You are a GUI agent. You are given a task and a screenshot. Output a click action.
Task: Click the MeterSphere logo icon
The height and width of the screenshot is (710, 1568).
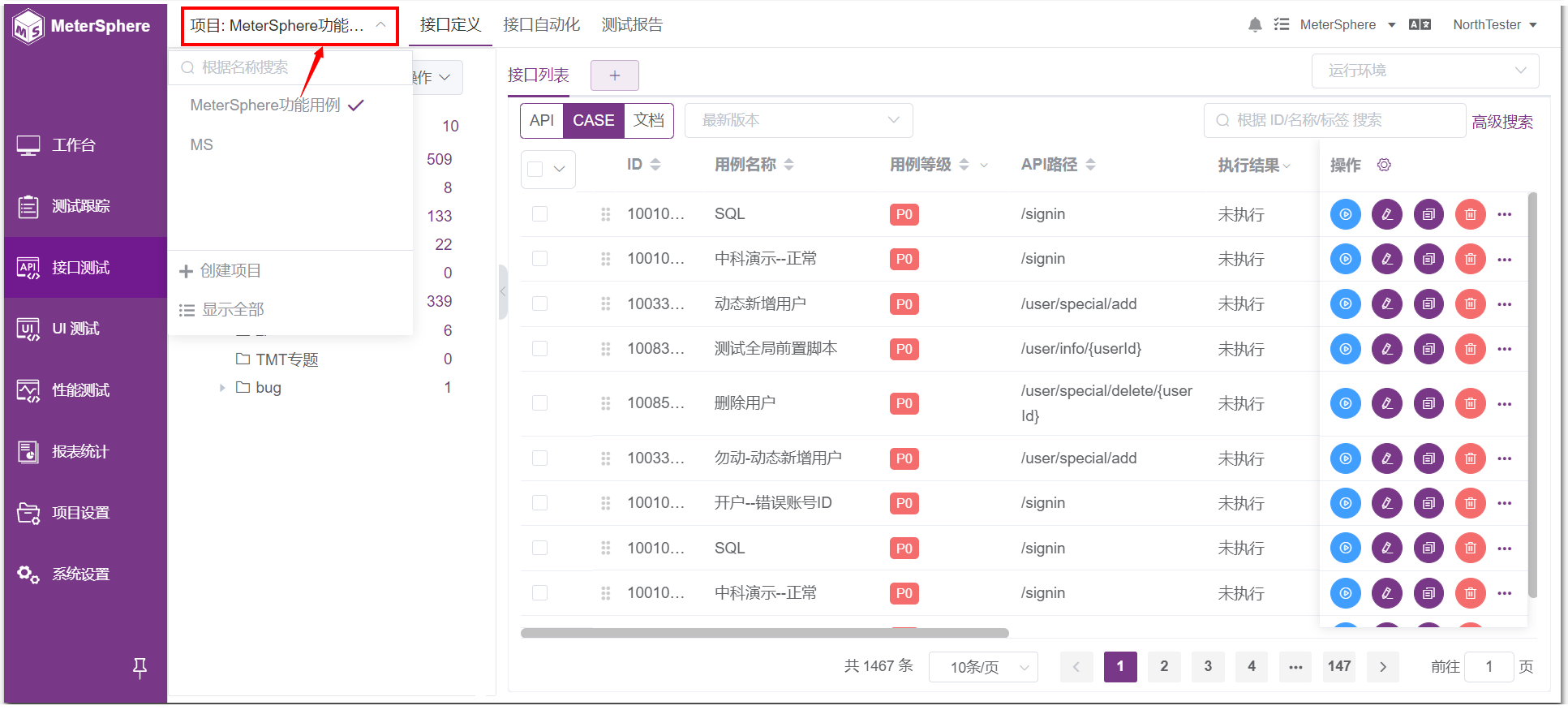click(28, 26)
